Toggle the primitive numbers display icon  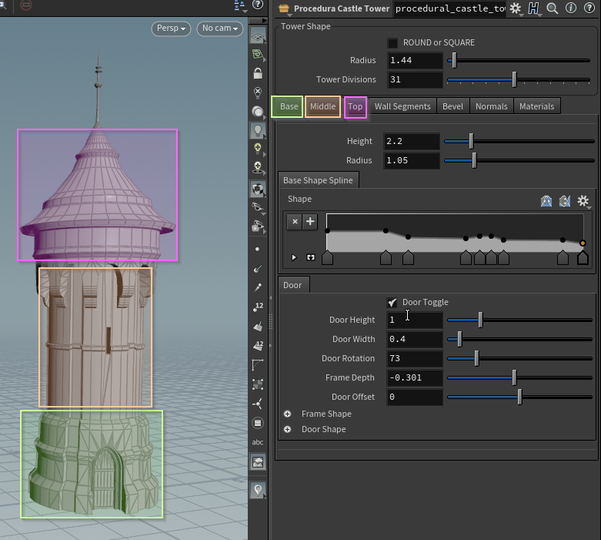[258, 346]
